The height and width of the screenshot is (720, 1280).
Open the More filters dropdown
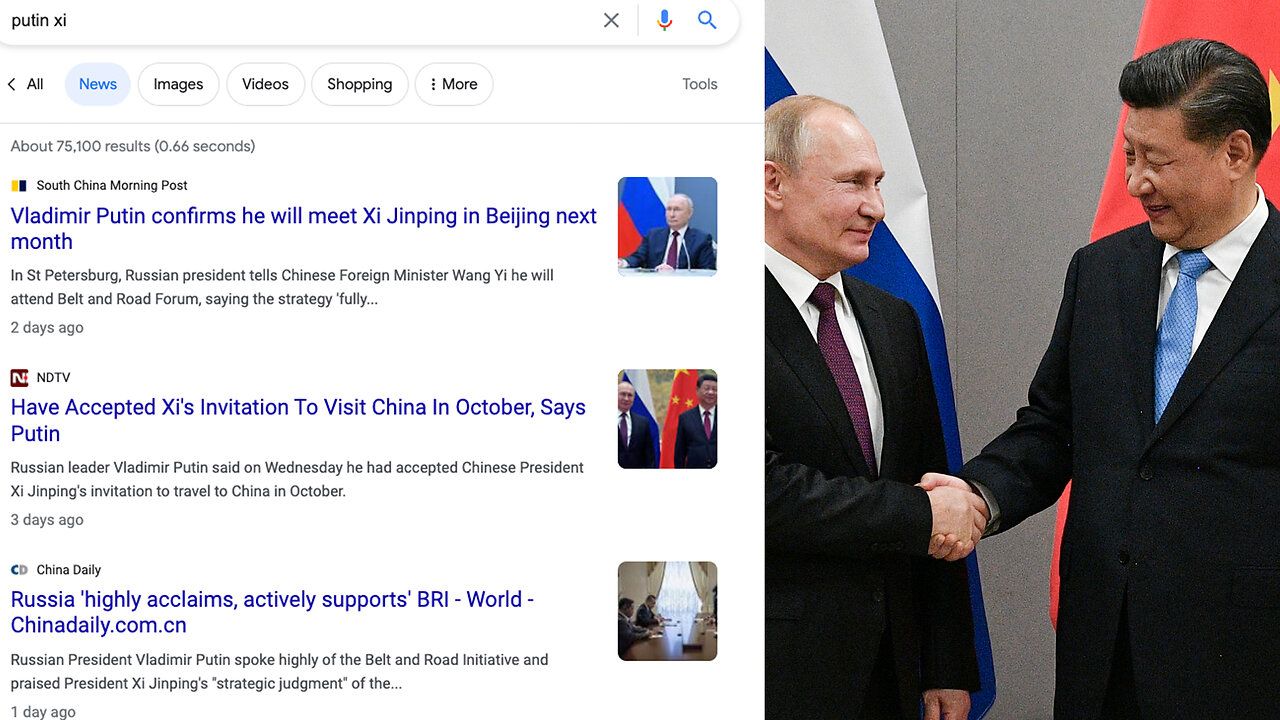[x=454, y=84]
